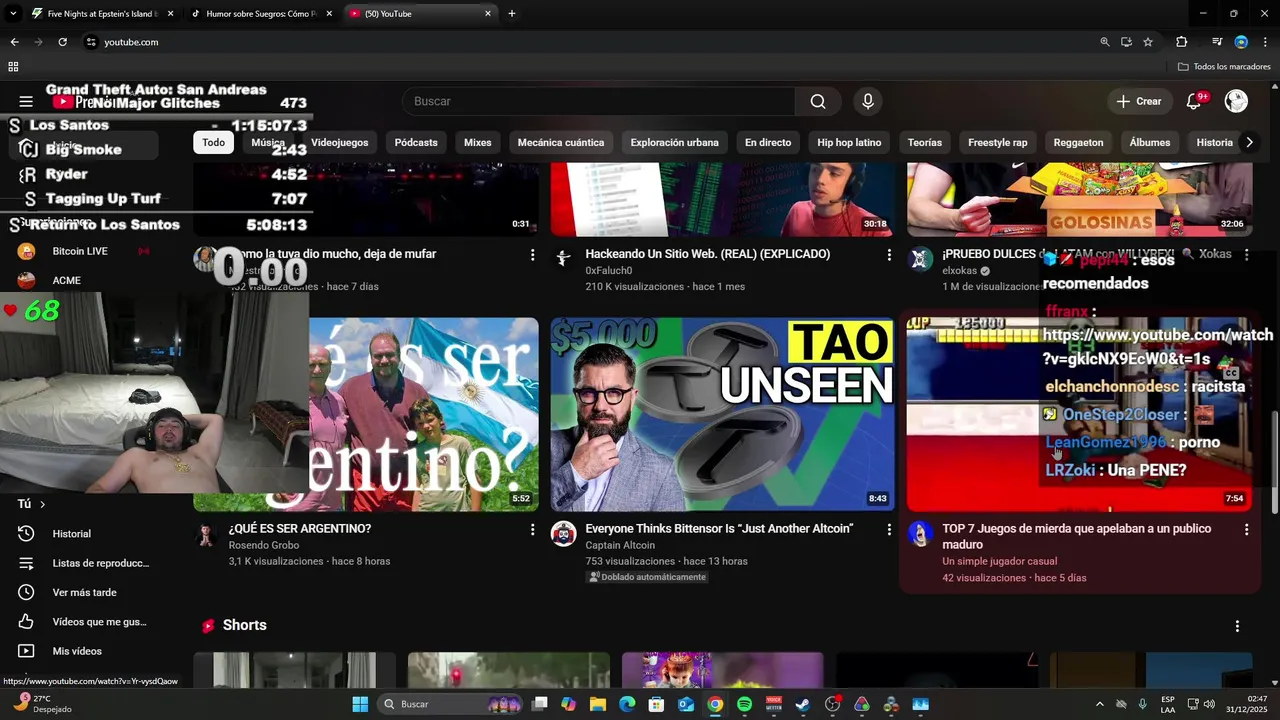
Task: Click the Listas de reproducción icon
Action: tap(26, 563)
